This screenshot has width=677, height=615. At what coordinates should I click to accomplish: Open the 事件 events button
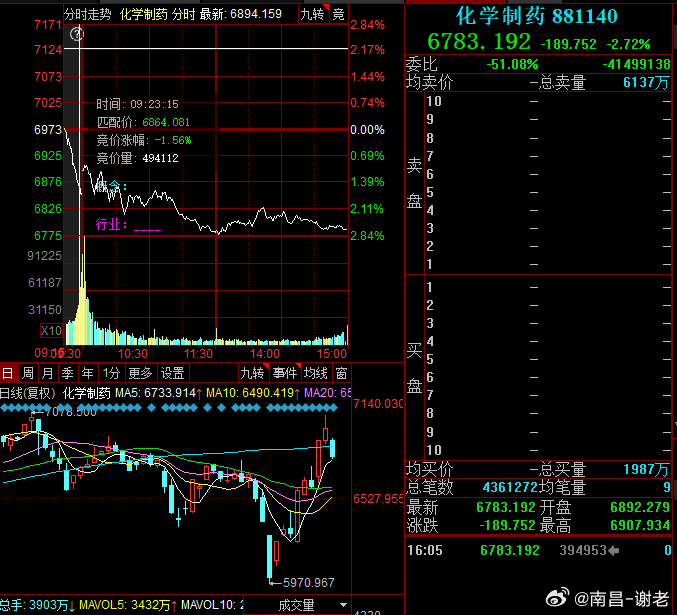(x=285, y=373)
